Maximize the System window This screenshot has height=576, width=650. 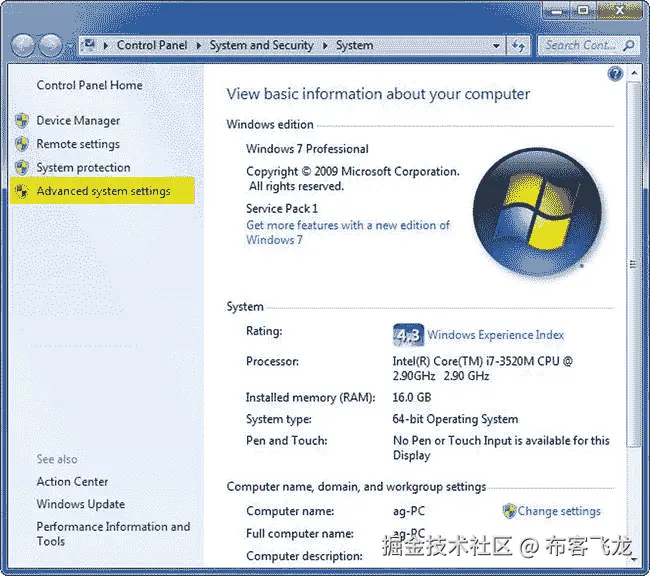coord(583,10)
